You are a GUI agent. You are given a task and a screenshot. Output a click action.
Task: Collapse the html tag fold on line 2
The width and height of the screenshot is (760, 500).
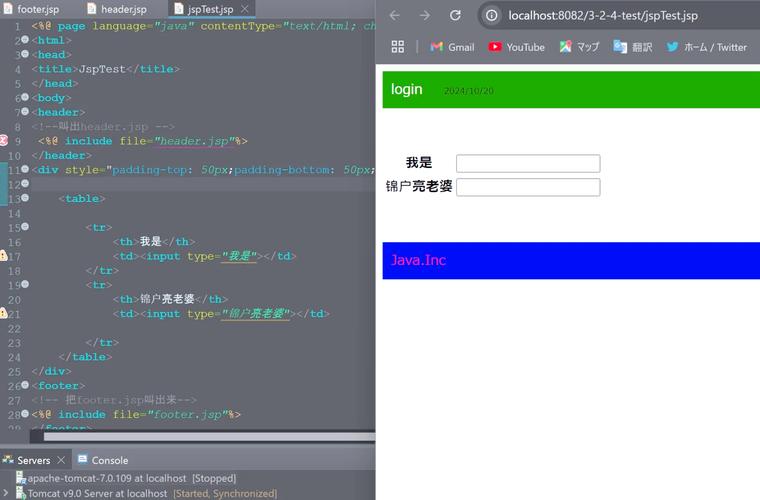(25, 41)
